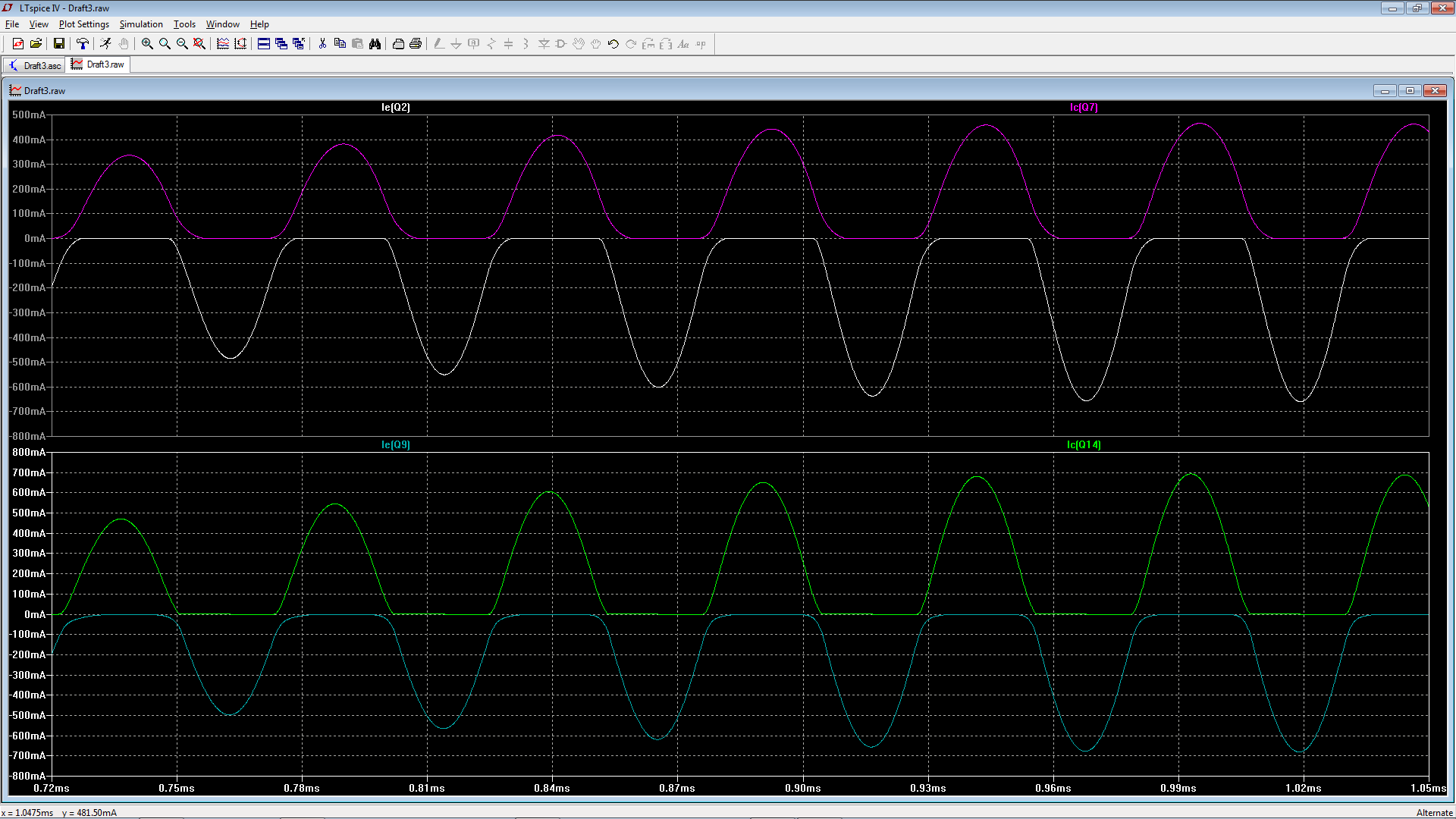Viewport: 1456px width, 819px height.
Task: Click the Ie(Q2) white trace label
Action: coord(395,107)
